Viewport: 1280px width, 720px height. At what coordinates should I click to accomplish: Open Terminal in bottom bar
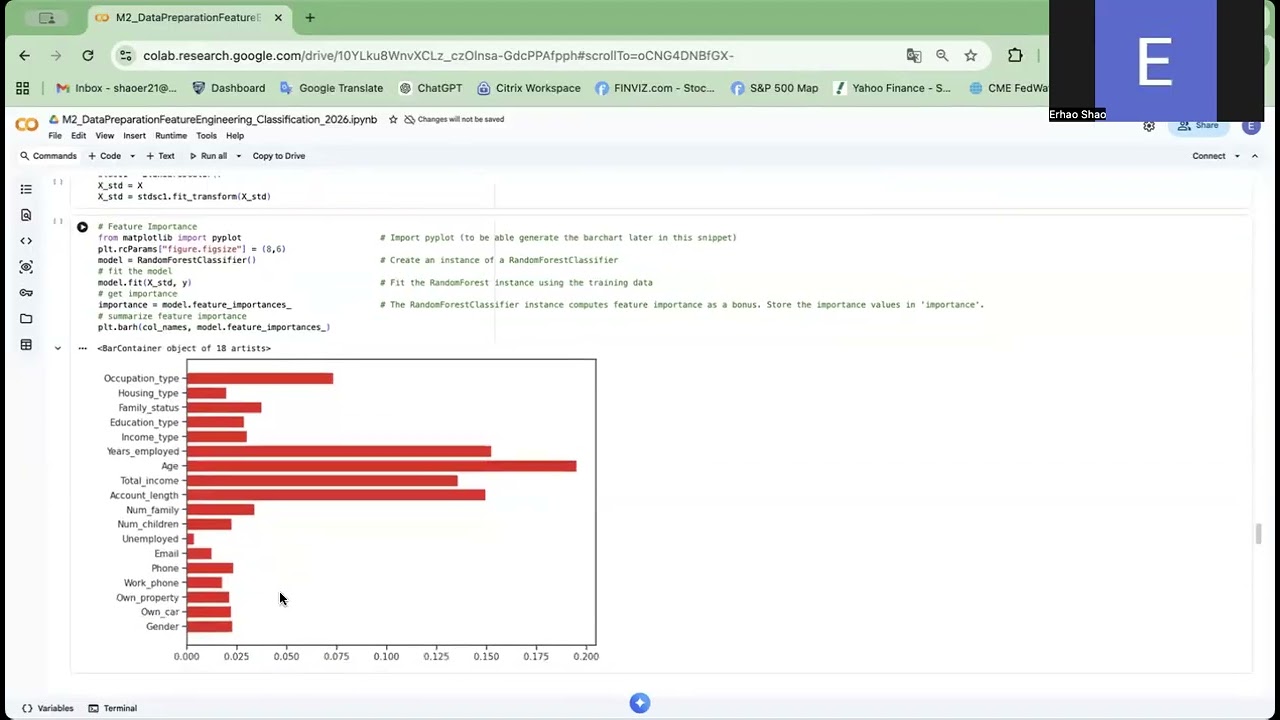[112, 708]
